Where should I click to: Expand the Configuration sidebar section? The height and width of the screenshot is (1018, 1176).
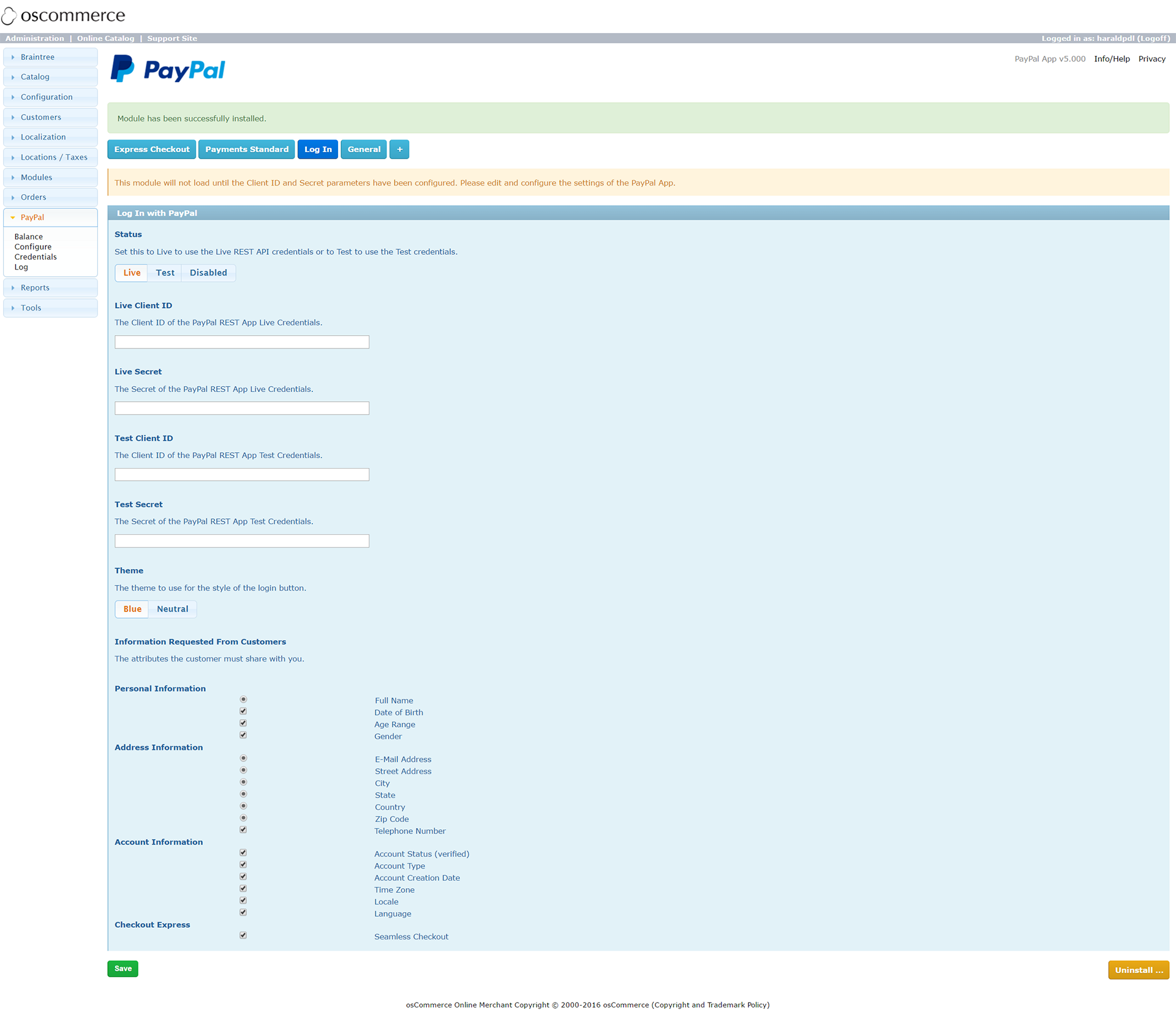pyautogui.click(x=50, y=97)
